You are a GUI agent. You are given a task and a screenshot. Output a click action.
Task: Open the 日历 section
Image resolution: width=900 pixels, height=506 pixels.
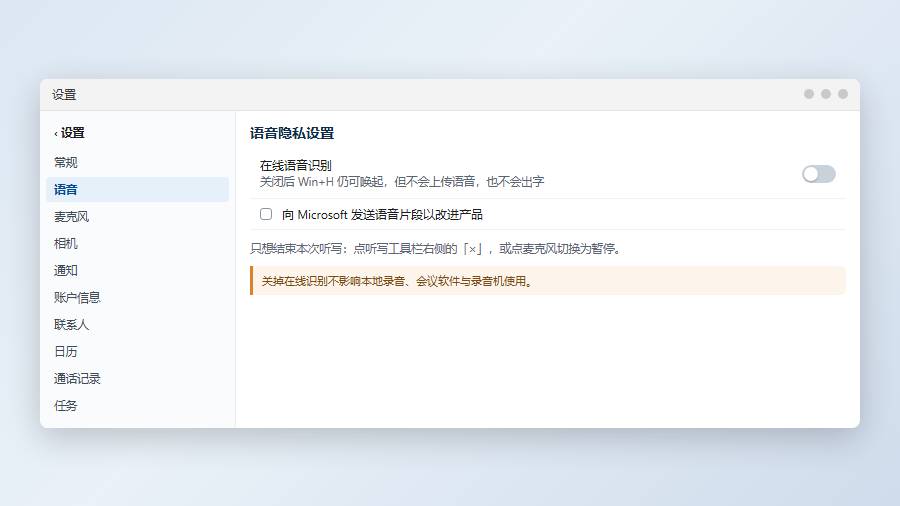tap(137, 351)
